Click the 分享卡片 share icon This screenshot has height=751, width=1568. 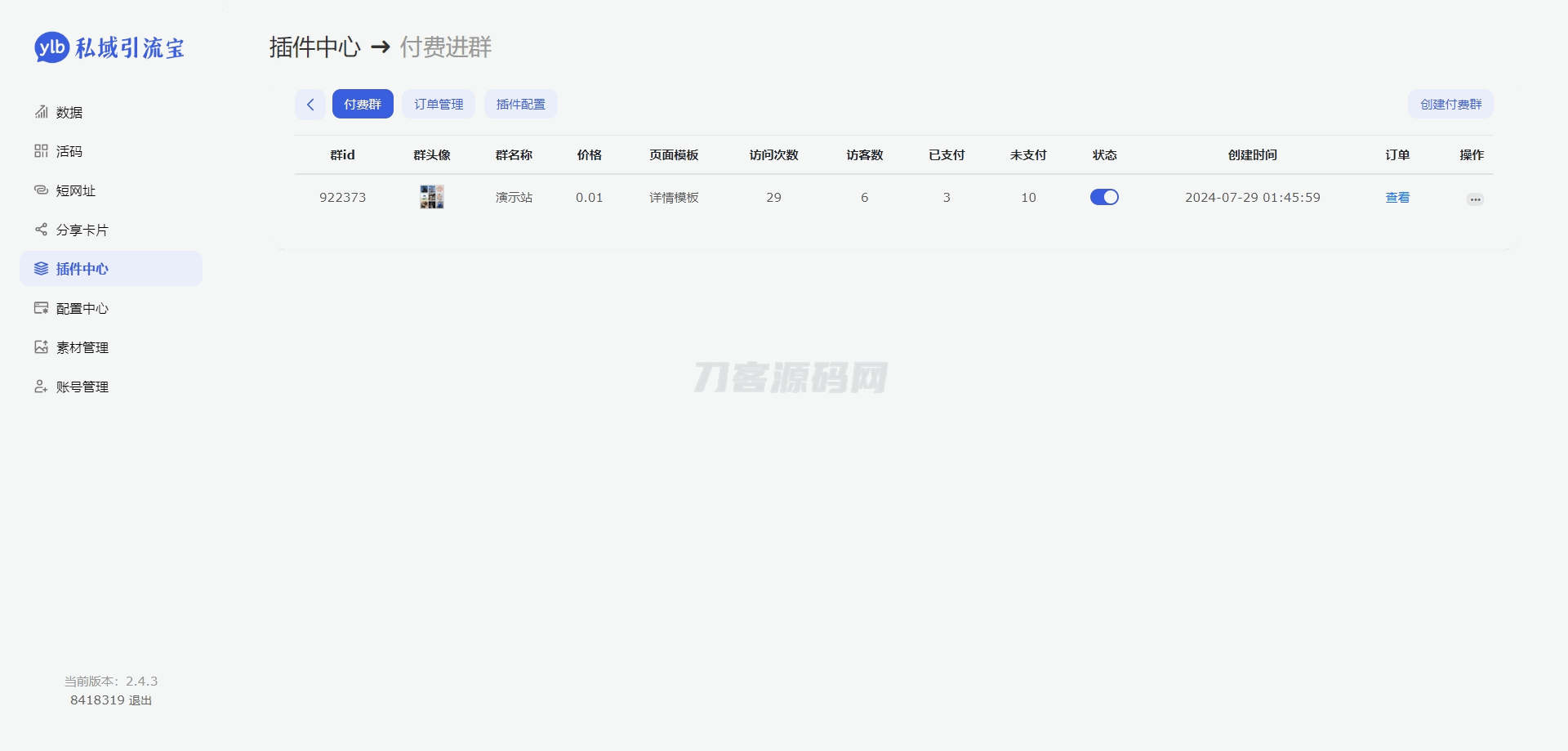[x=41, y=230]
